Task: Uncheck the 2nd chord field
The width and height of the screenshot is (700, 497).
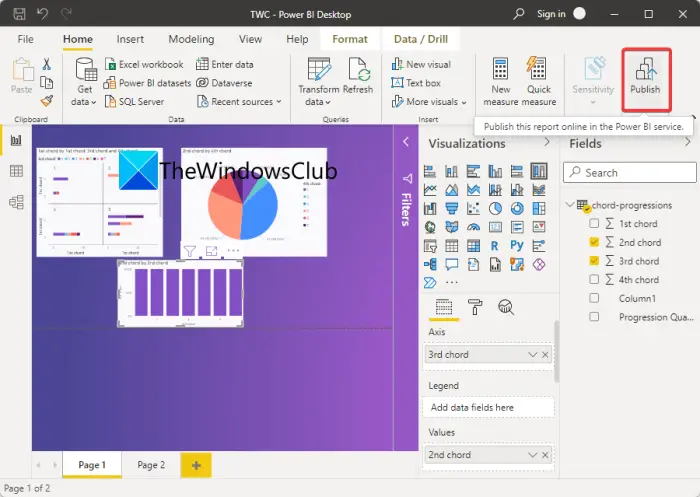Action: point(594,242)
